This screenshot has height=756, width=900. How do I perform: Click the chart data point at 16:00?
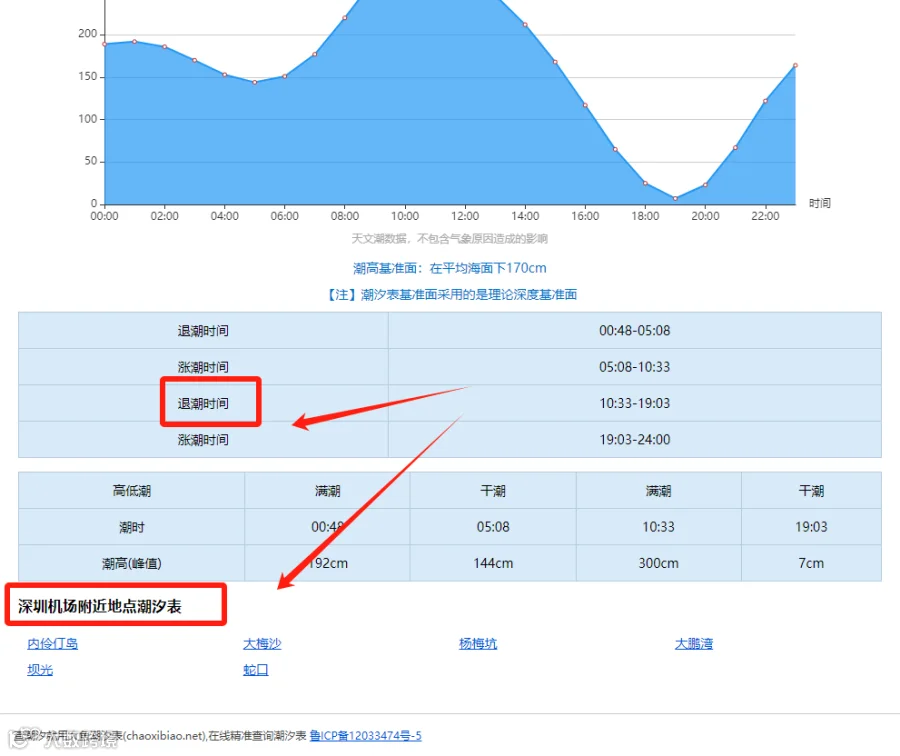click(x=585, y=105)
